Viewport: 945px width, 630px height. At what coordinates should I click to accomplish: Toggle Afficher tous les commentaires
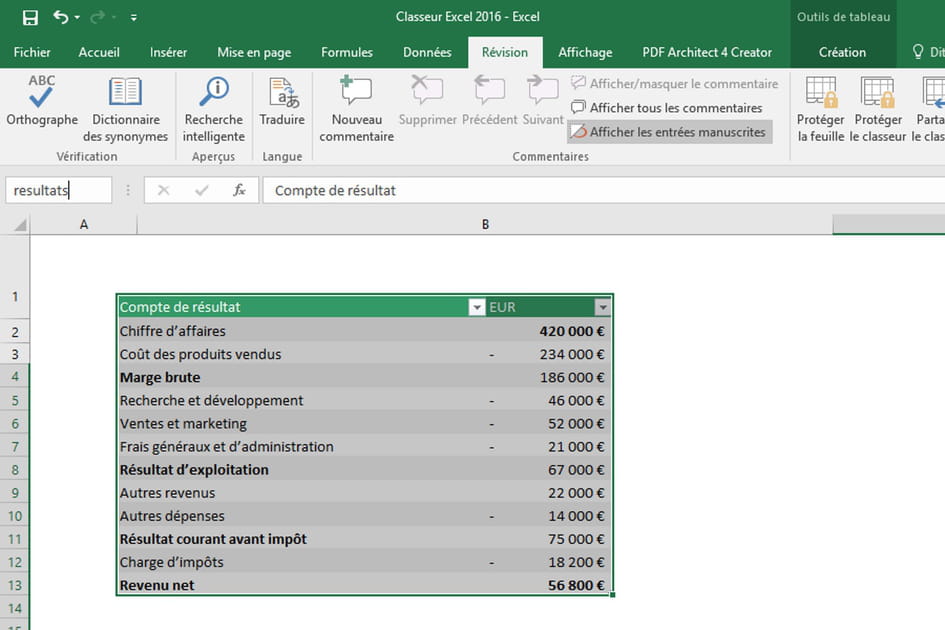point(666,108)
